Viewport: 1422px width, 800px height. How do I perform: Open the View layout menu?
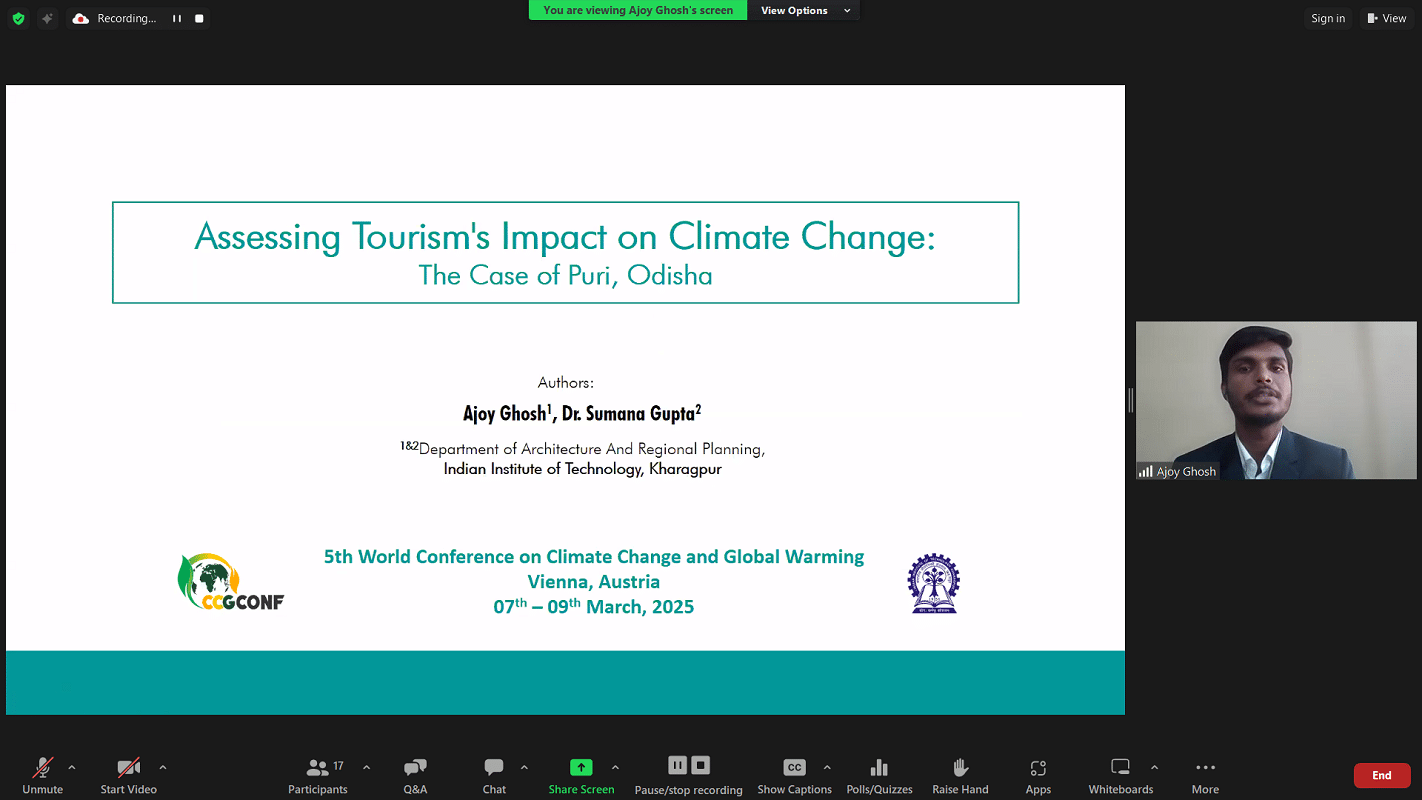coord(1387,18)
